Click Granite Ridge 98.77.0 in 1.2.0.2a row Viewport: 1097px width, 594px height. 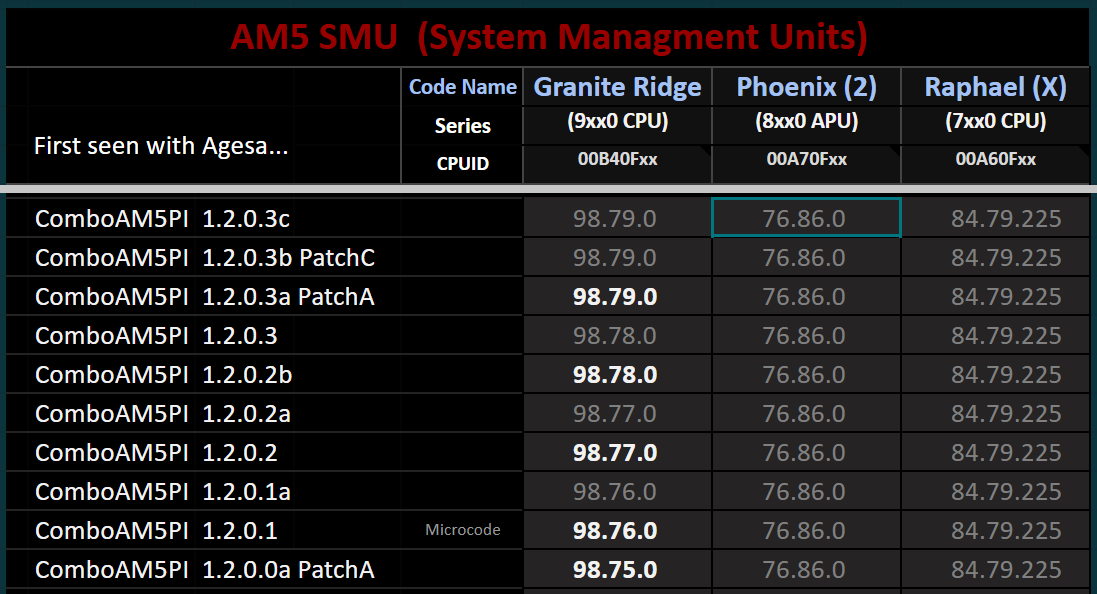pyautogui.click(x=617, y=413)
